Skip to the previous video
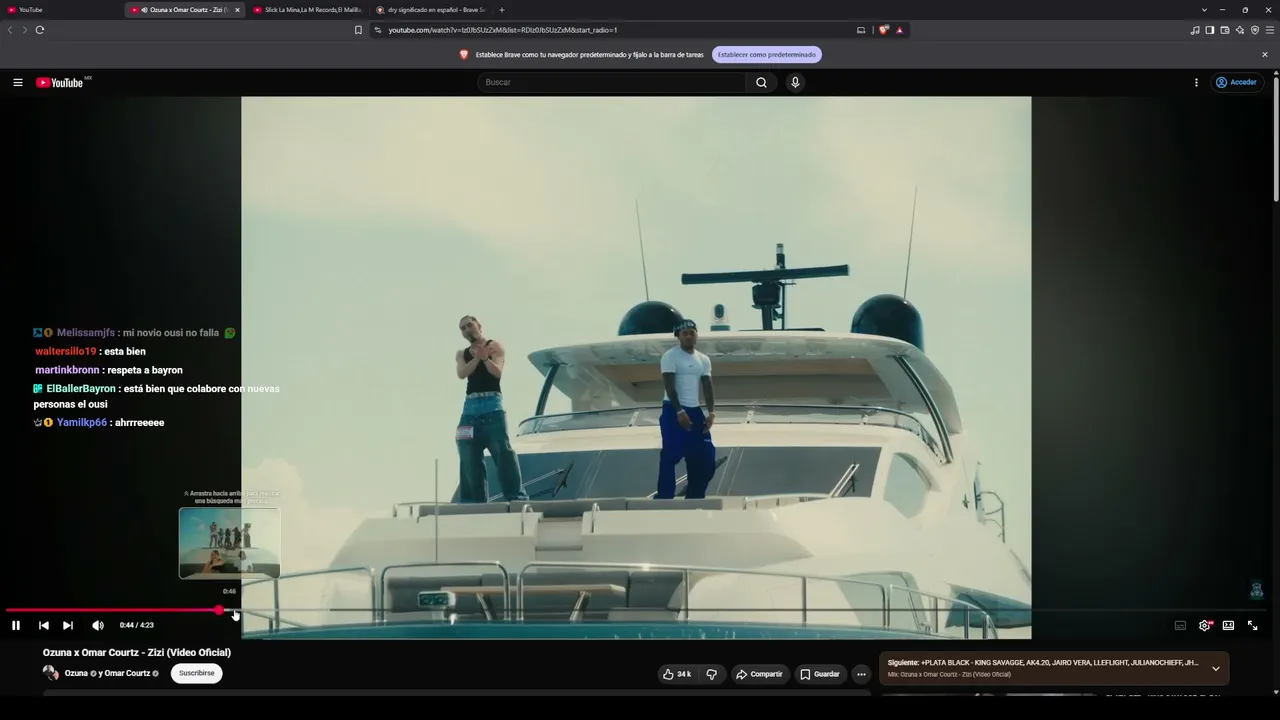The image size is (1280, 720). [44, 625]
